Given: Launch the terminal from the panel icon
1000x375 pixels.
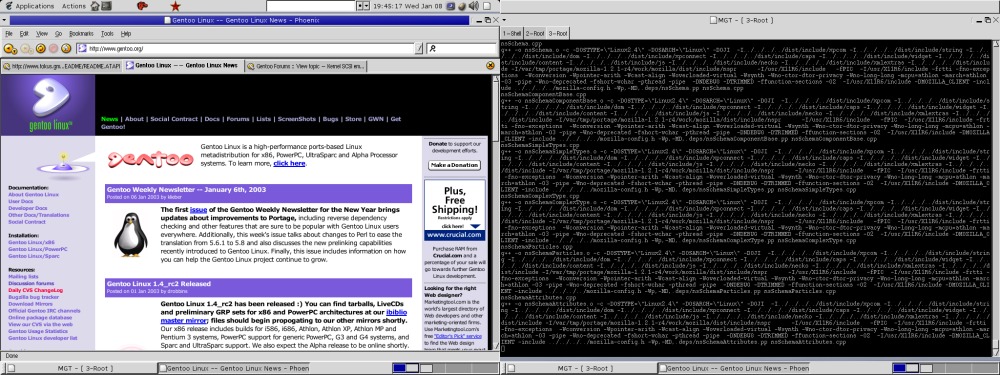Looking at the screenshot, I should tap(108, 6).
